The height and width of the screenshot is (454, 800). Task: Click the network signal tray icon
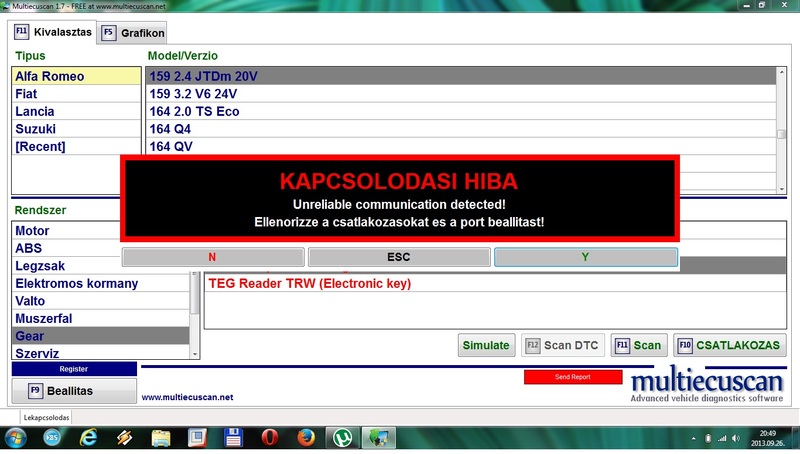coord(722,438)
